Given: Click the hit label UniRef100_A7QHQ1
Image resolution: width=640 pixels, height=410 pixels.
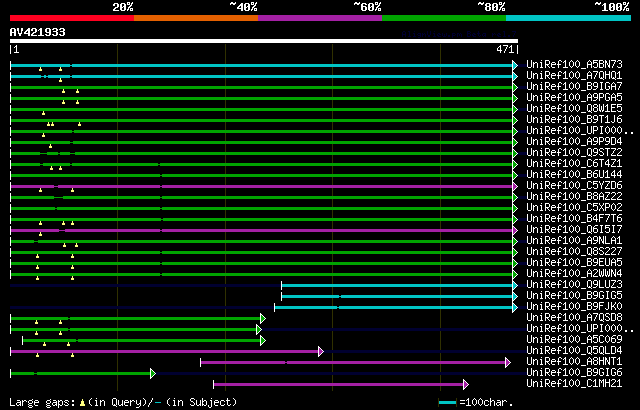Looking at the screenshot, I should point(574,75).
